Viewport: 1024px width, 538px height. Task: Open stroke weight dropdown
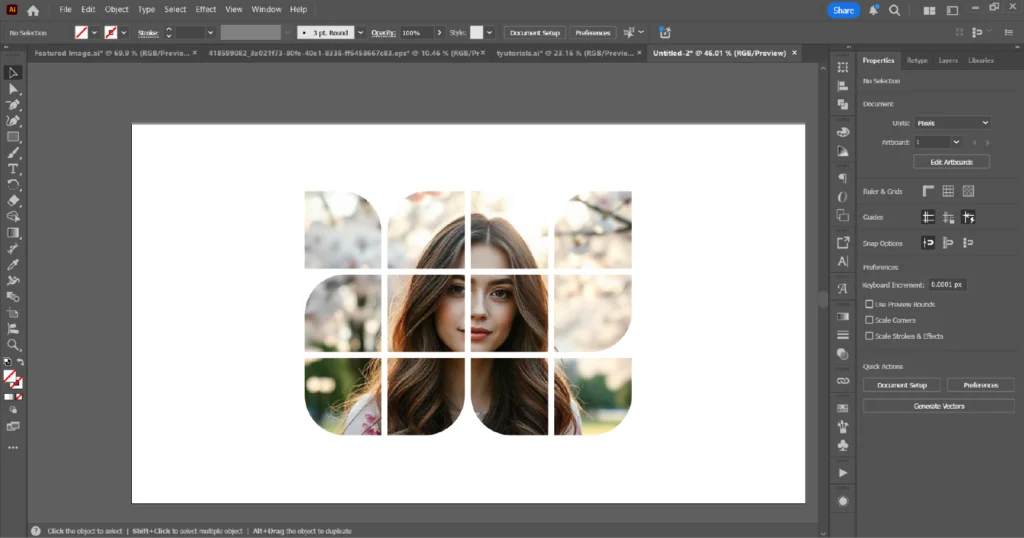pos(210,33)
